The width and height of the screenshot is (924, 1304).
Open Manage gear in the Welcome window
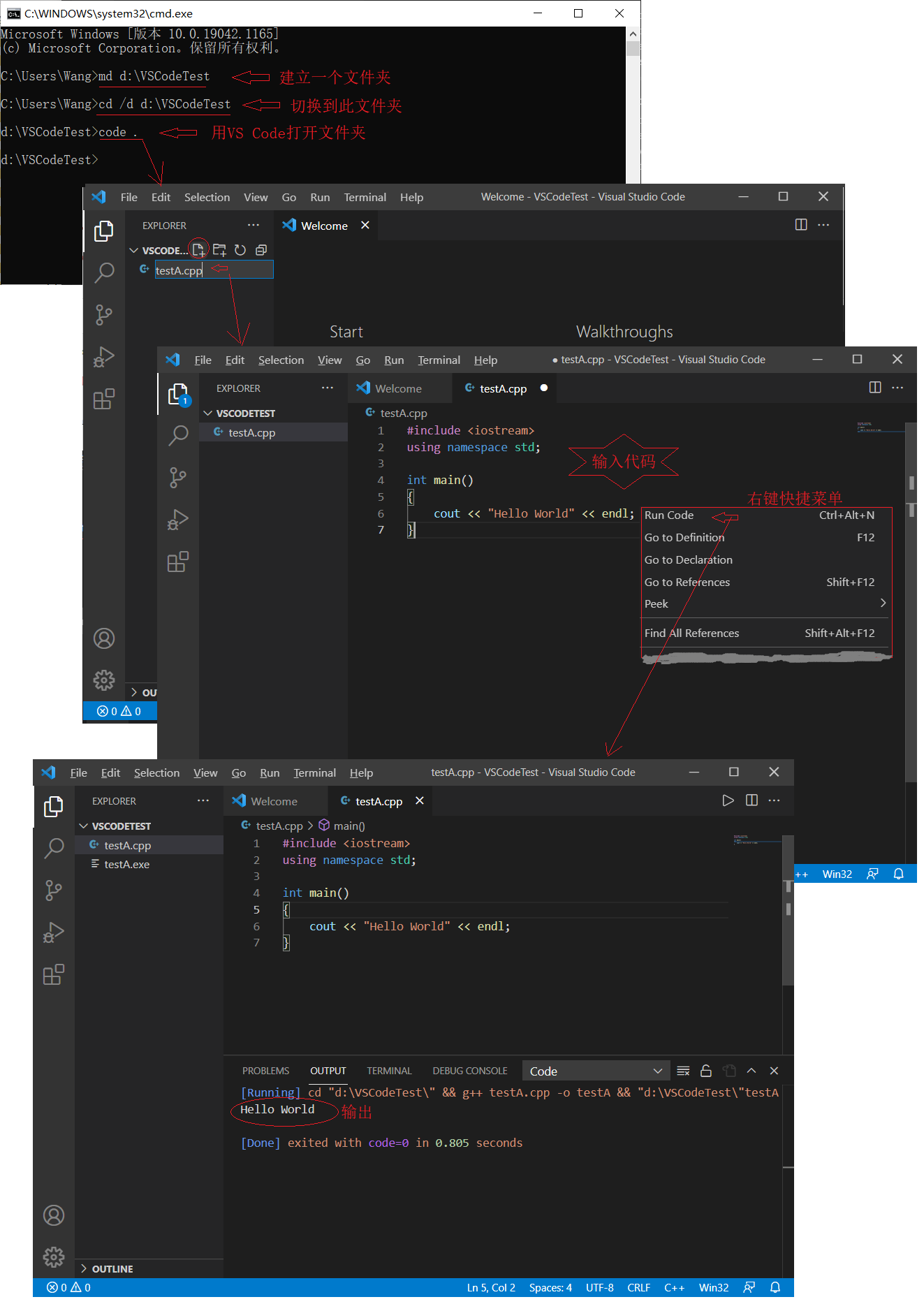(x=104, y=680)
